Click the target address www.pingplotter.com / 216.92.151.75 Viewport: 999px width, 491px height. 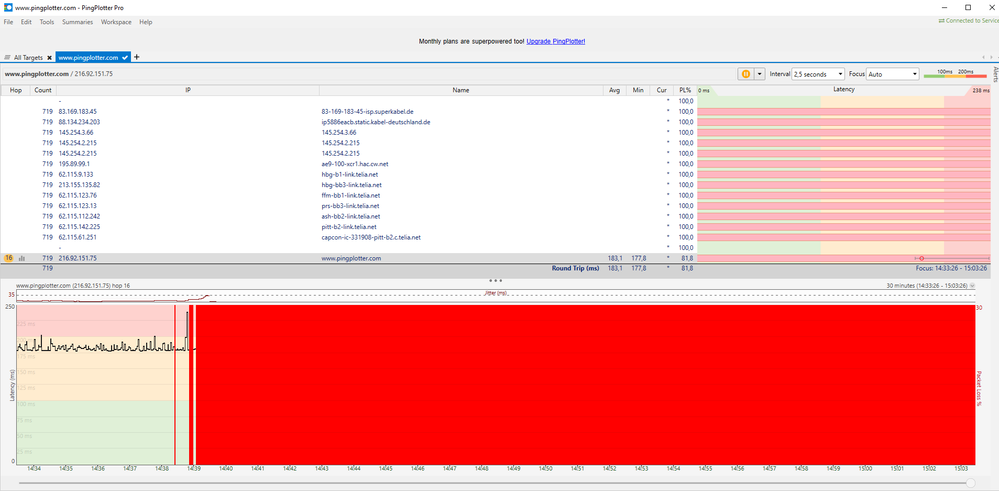click(x=59, y=74)
